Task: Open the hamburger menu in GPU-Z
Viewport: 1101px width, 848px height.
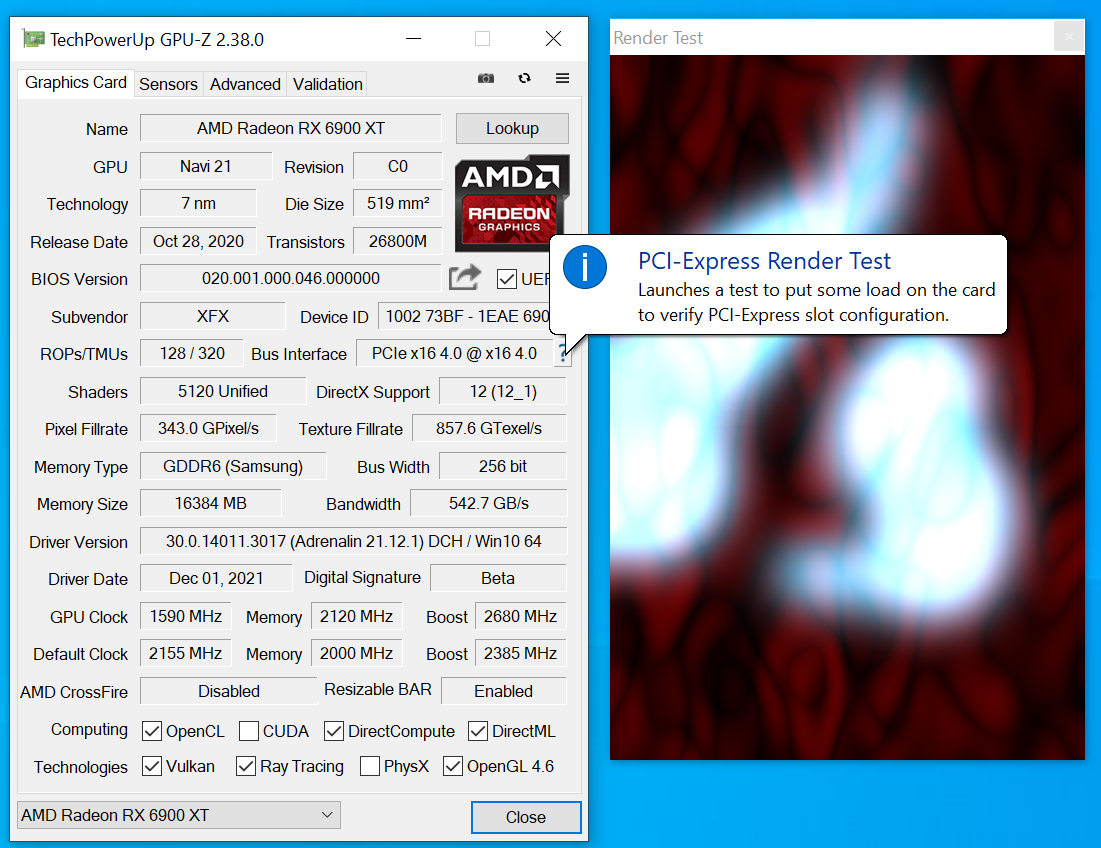Action: tap(562, 79)
